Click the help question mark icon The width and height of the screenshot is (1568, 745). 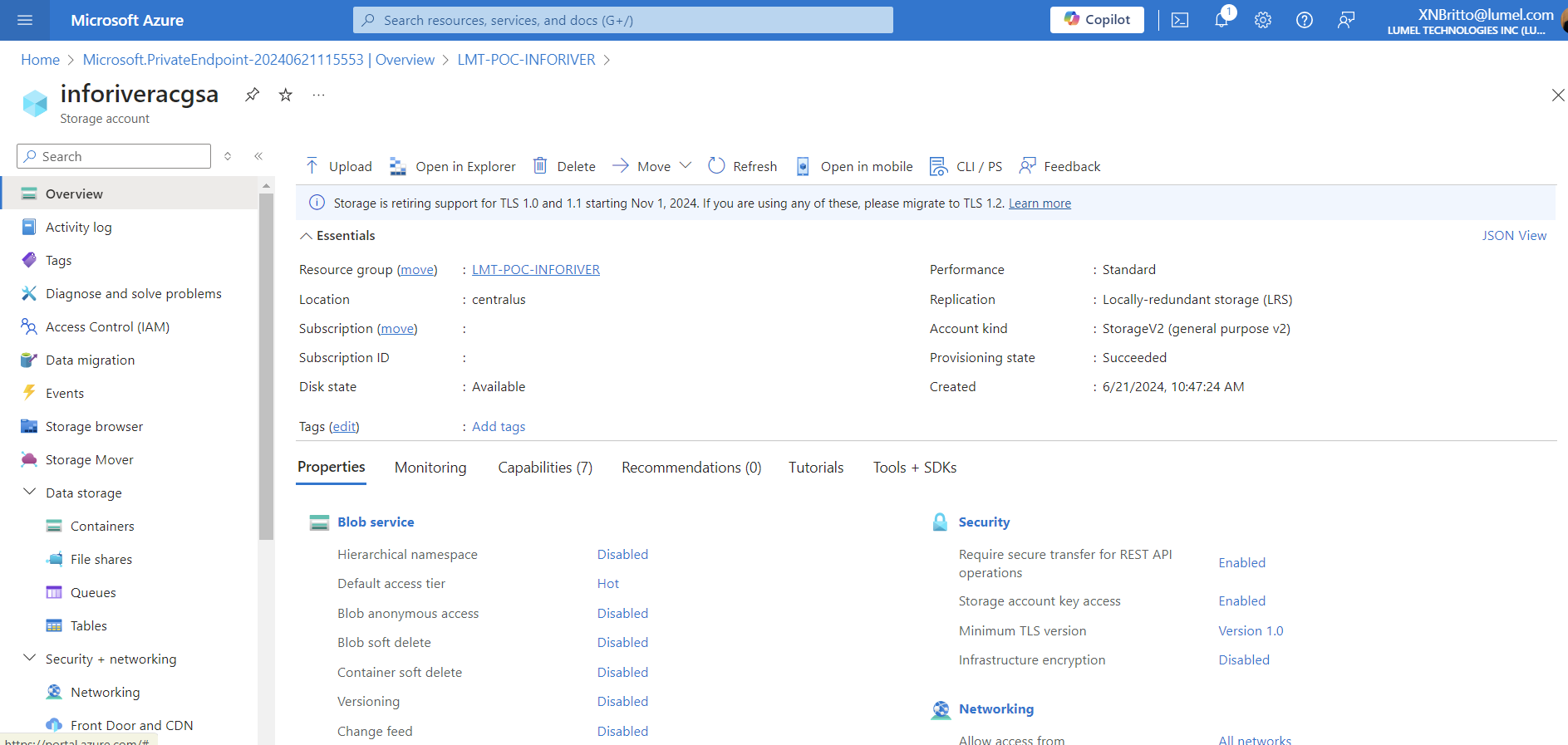tap(1304, 20)
